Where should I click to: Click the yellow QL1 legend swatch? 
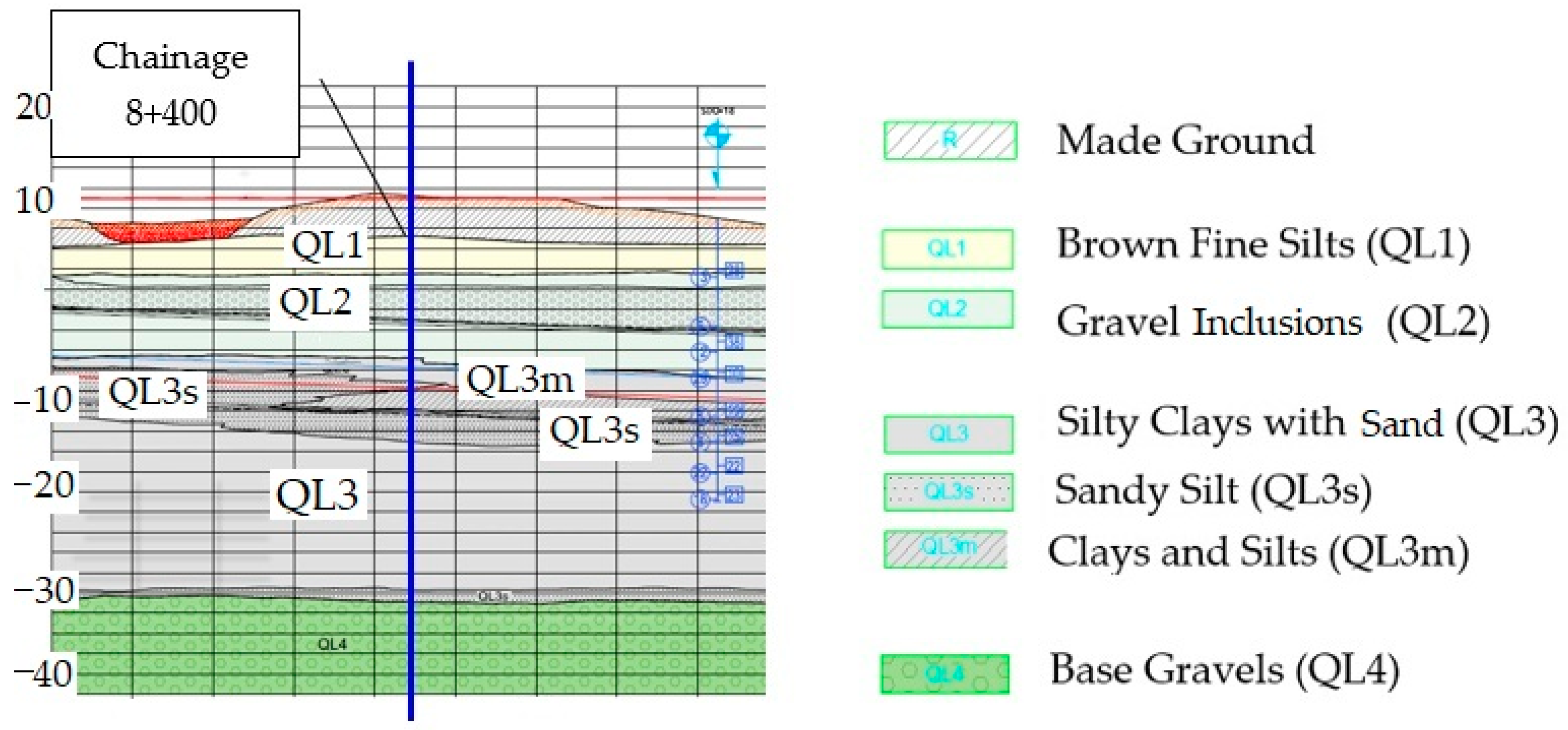(x=947, y=249)
